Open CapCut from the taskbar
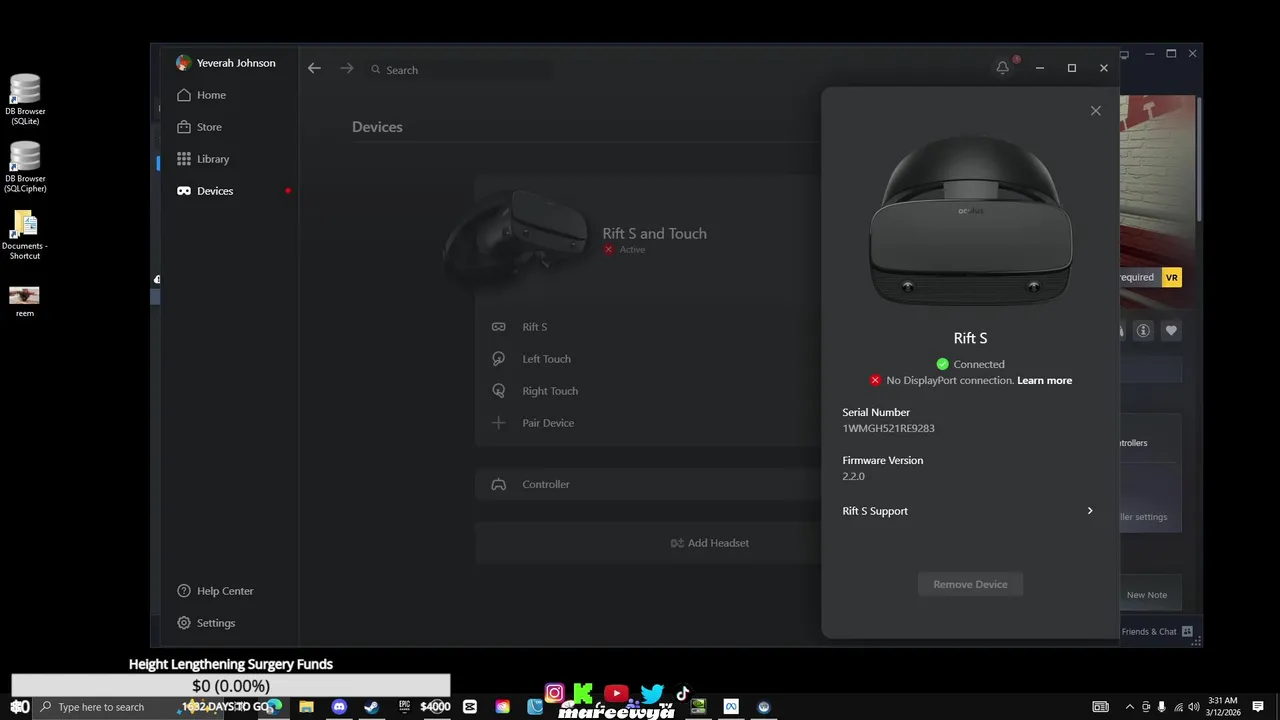This screenshot has width=1280, height=720. 470,707
